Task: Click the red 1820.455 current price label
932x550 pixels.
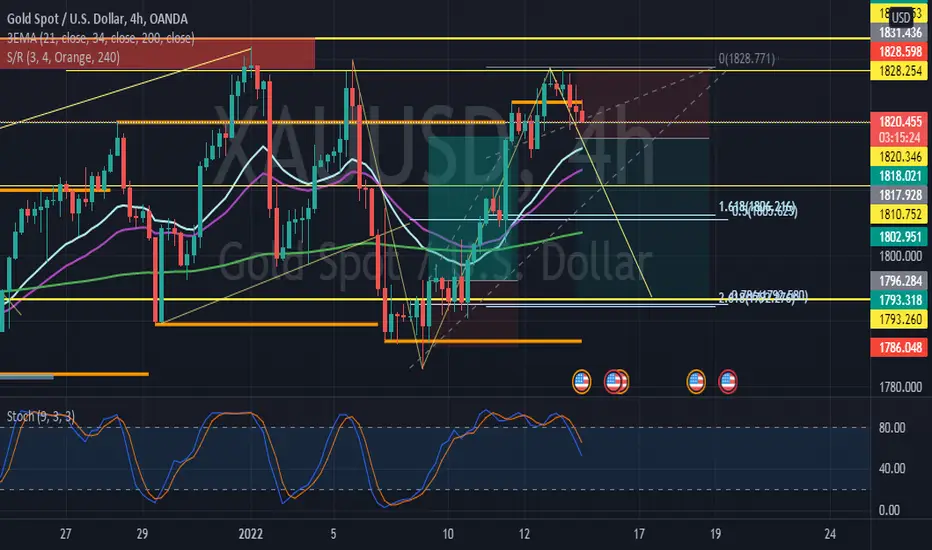Action: [900, 121]
